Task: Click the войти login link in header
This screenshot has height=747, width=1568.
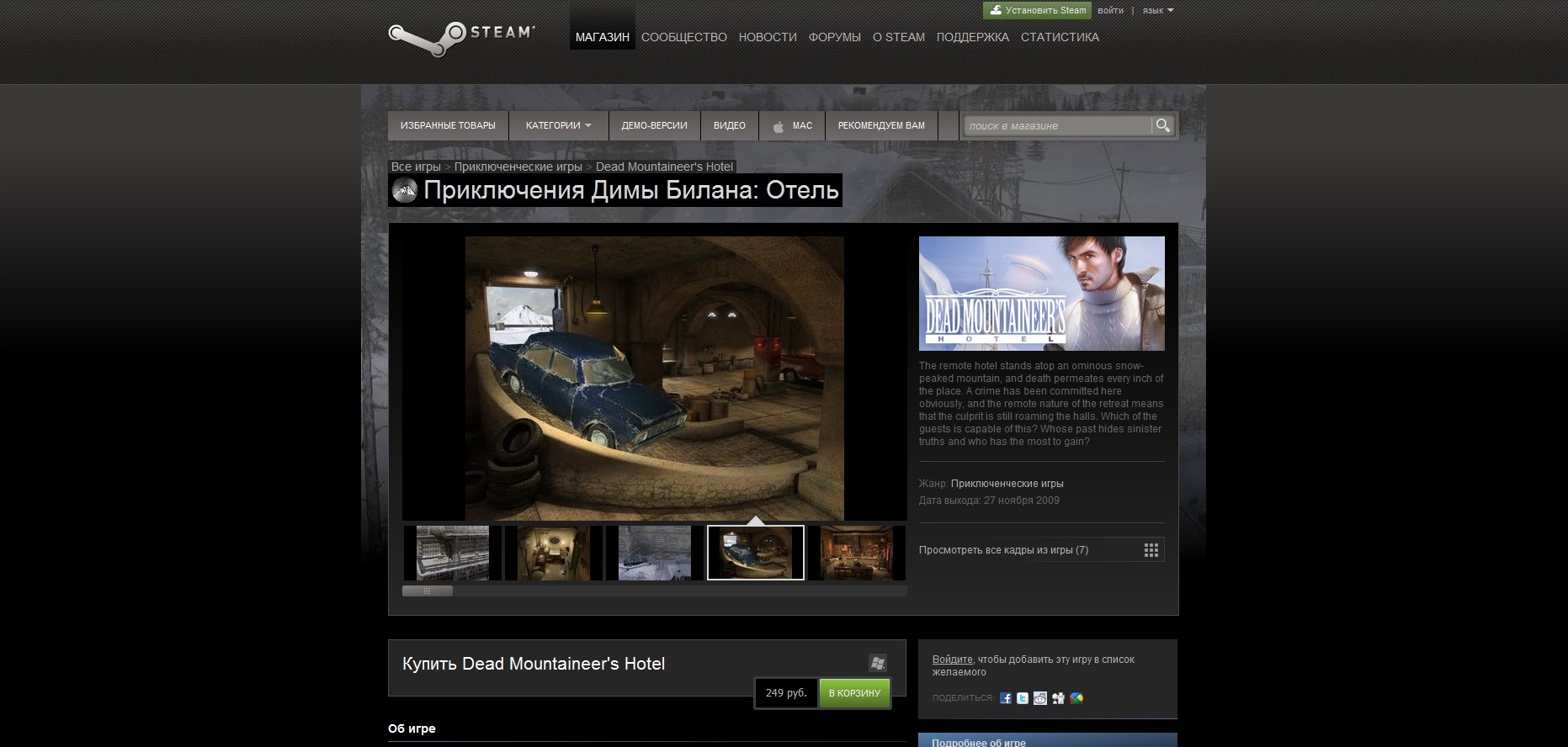Action: 1110,11
